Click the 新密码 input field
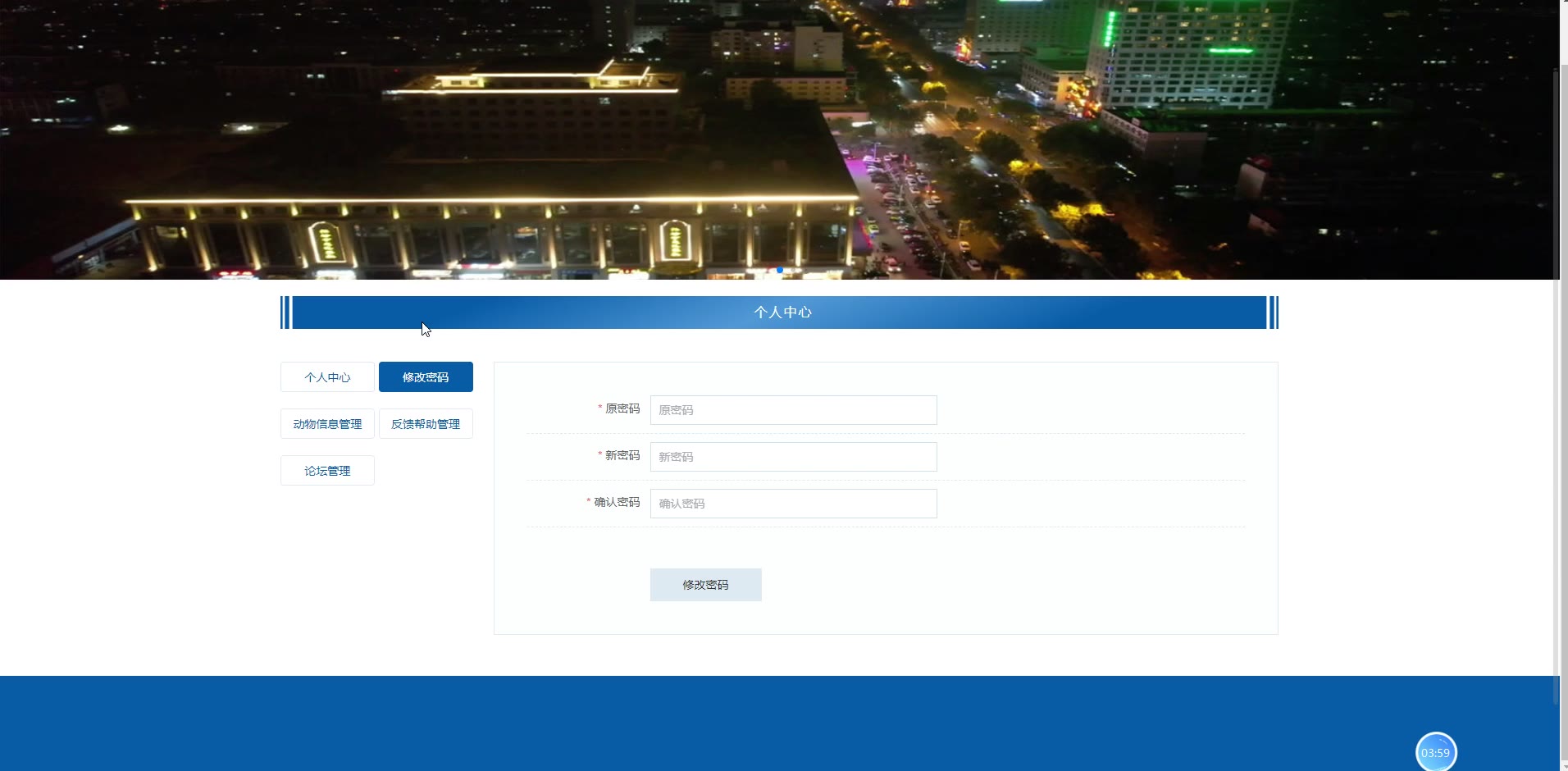The height and width of the screenshot is (771, 1568). point(793,457)
